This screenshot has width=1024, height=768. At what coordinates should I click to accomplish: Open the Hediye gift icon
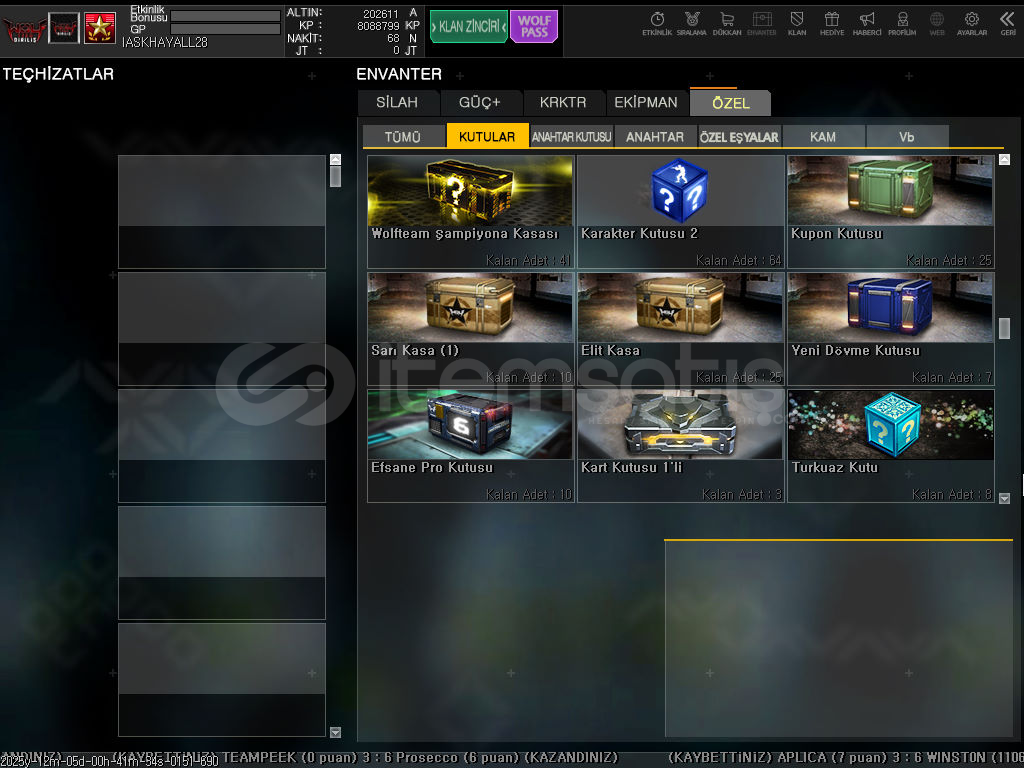(x=831, y=24)
